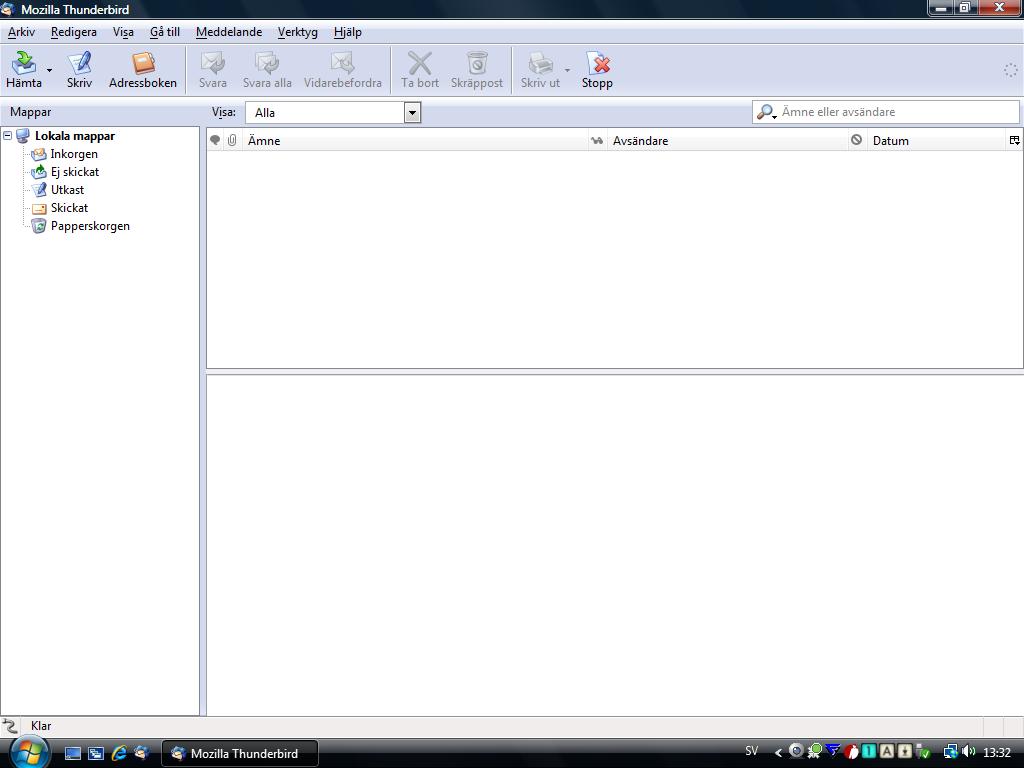
Task: Click Mozilla Thunderbird taskbar button
Action: [x=240, y=753]
